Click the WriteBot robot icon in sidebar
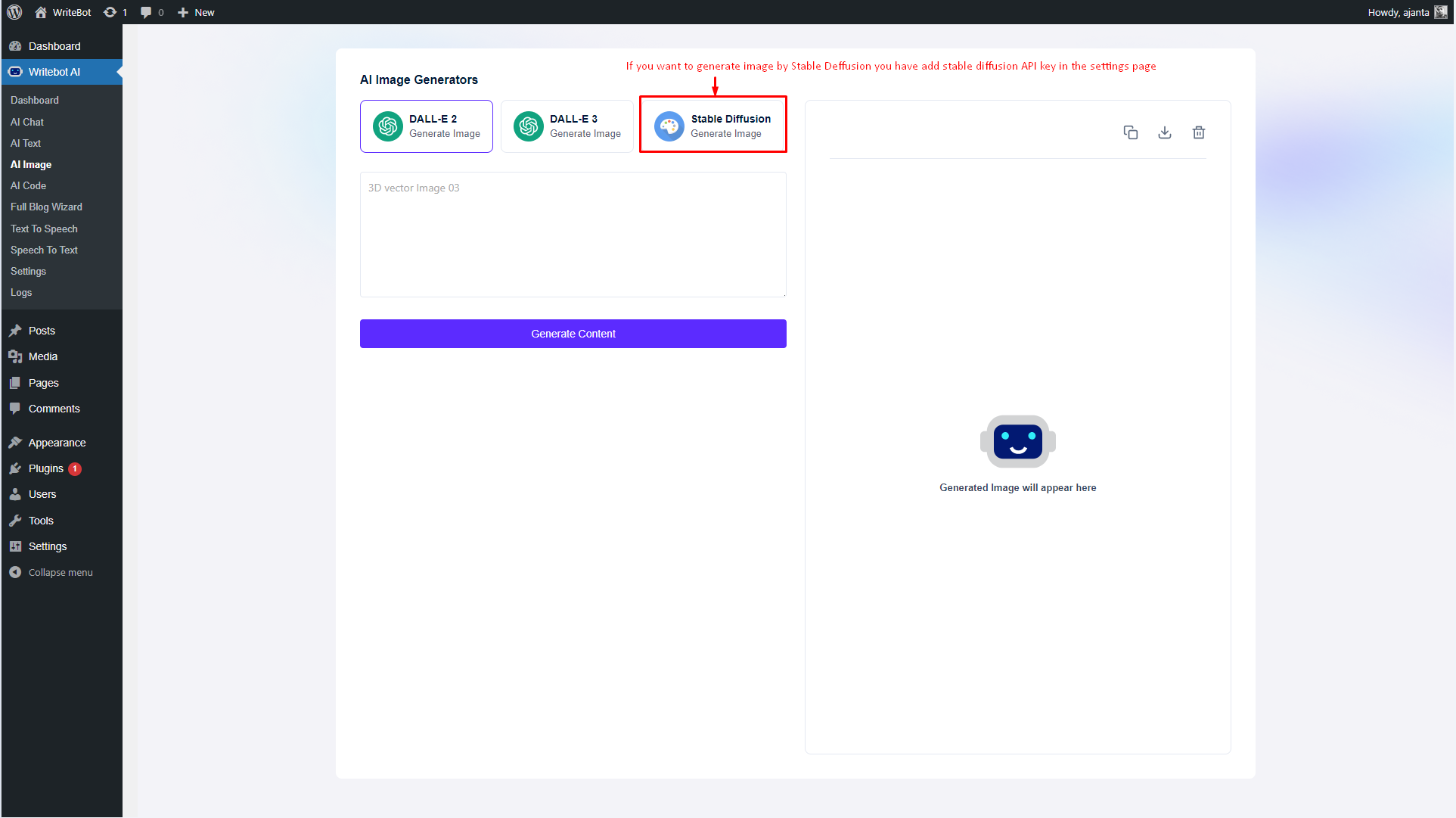 click(x=15, y=72)
